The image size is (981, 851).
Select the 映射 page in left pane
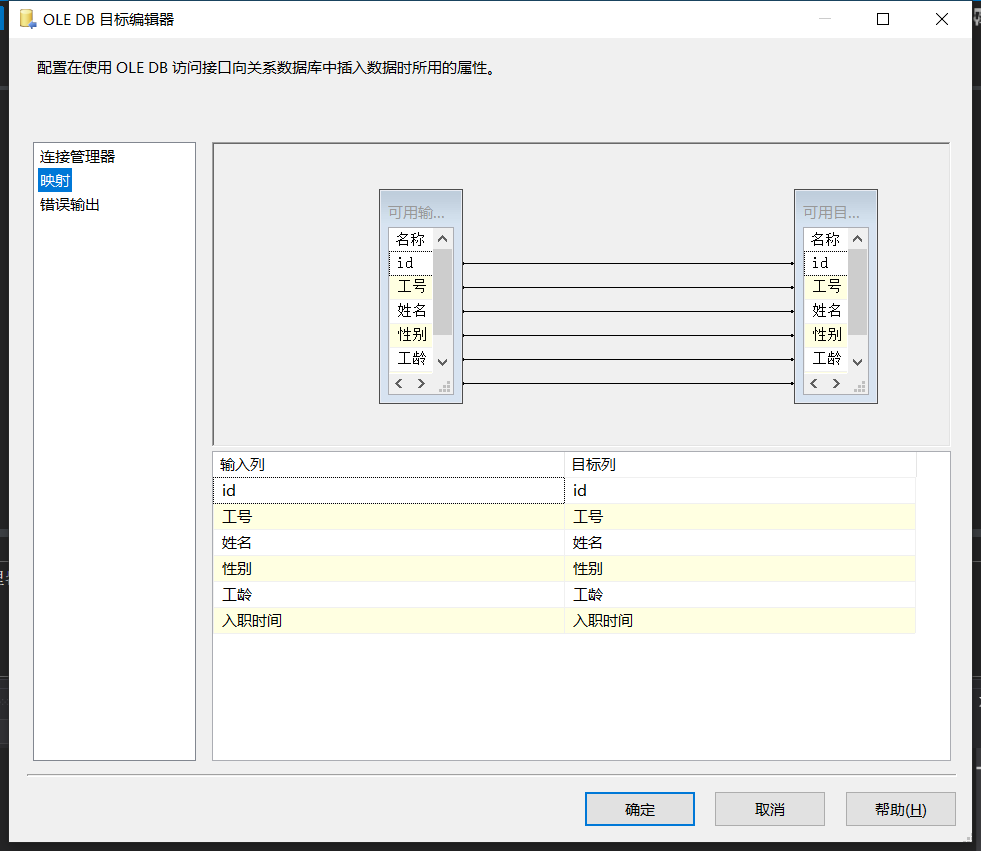(54, 180)
